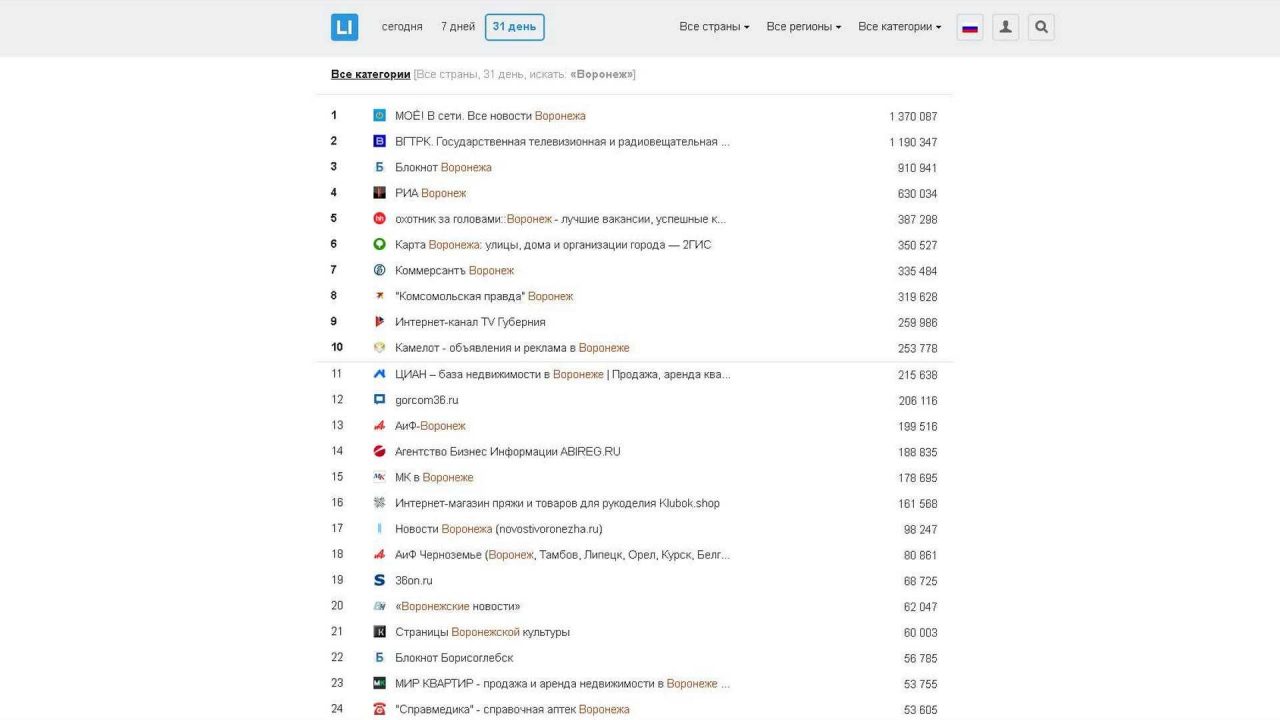
Task: Open the Блокнот Воронежа link
Action: click(443, 168)
